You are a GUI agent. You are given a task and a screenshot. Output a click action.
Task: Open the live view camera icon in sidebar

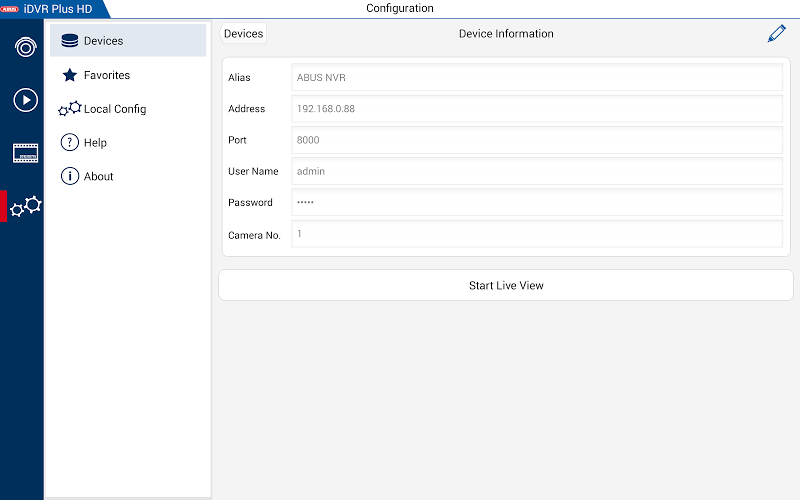click(x=25, y=46)
